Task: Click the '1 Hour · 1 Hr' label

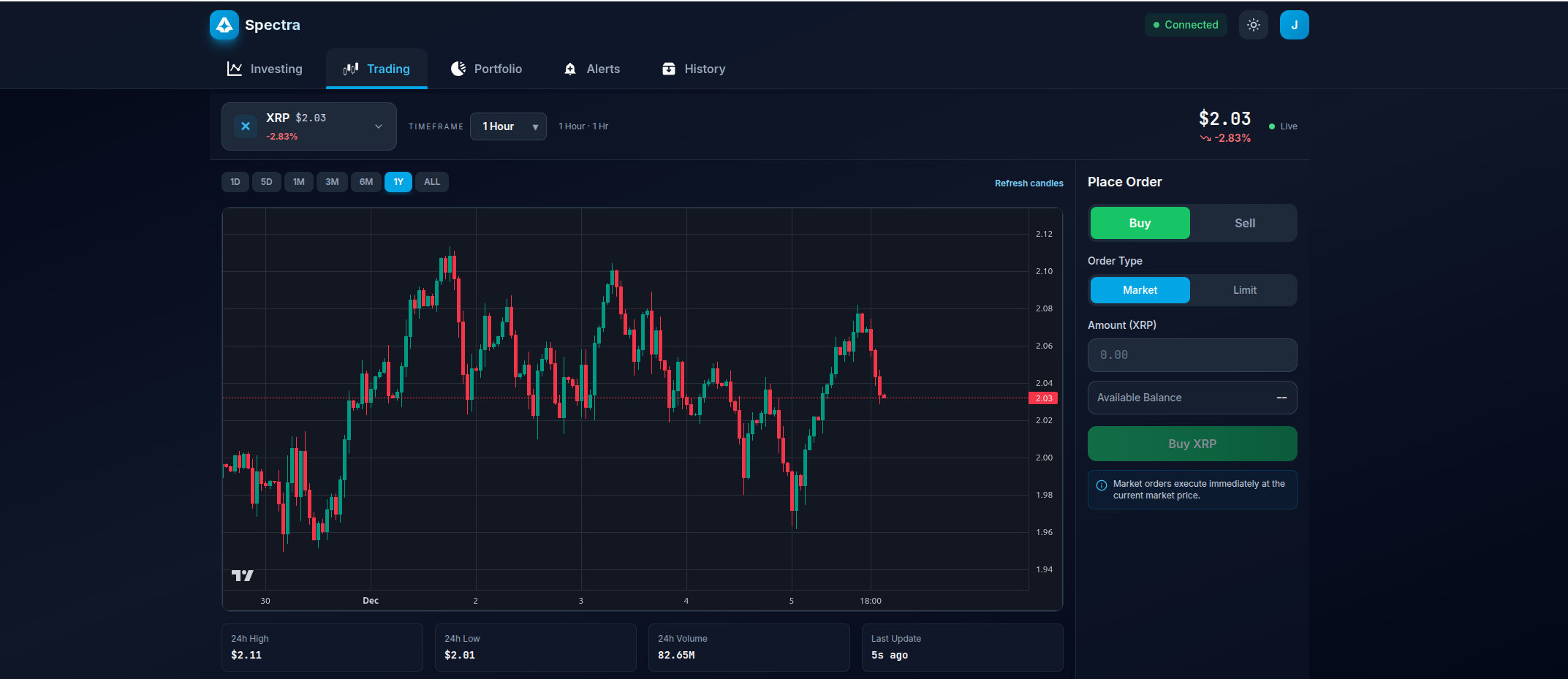Action: coord(583,126)
